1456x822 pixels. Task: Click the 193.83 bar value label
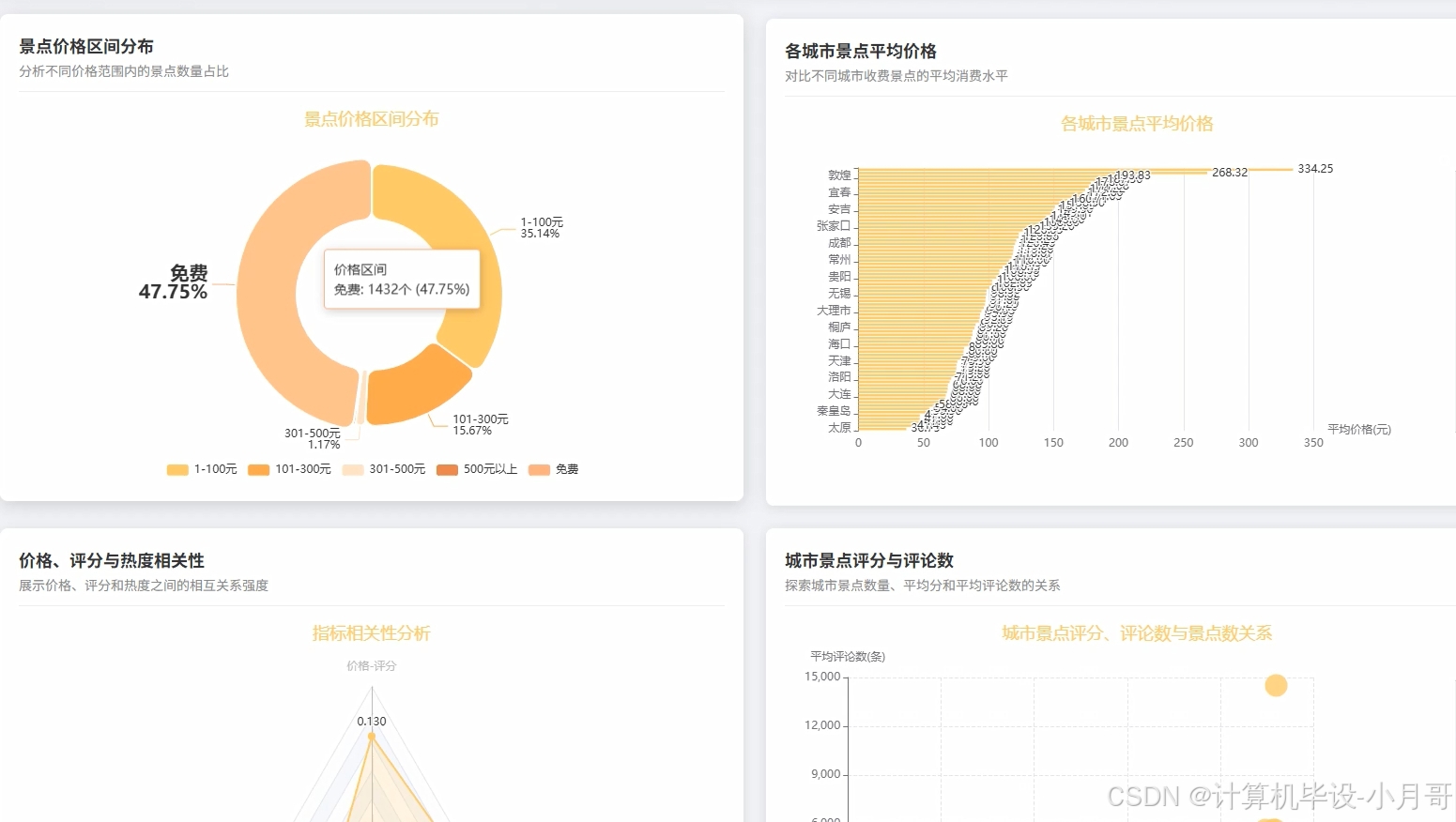click(x=1133, y=175)
